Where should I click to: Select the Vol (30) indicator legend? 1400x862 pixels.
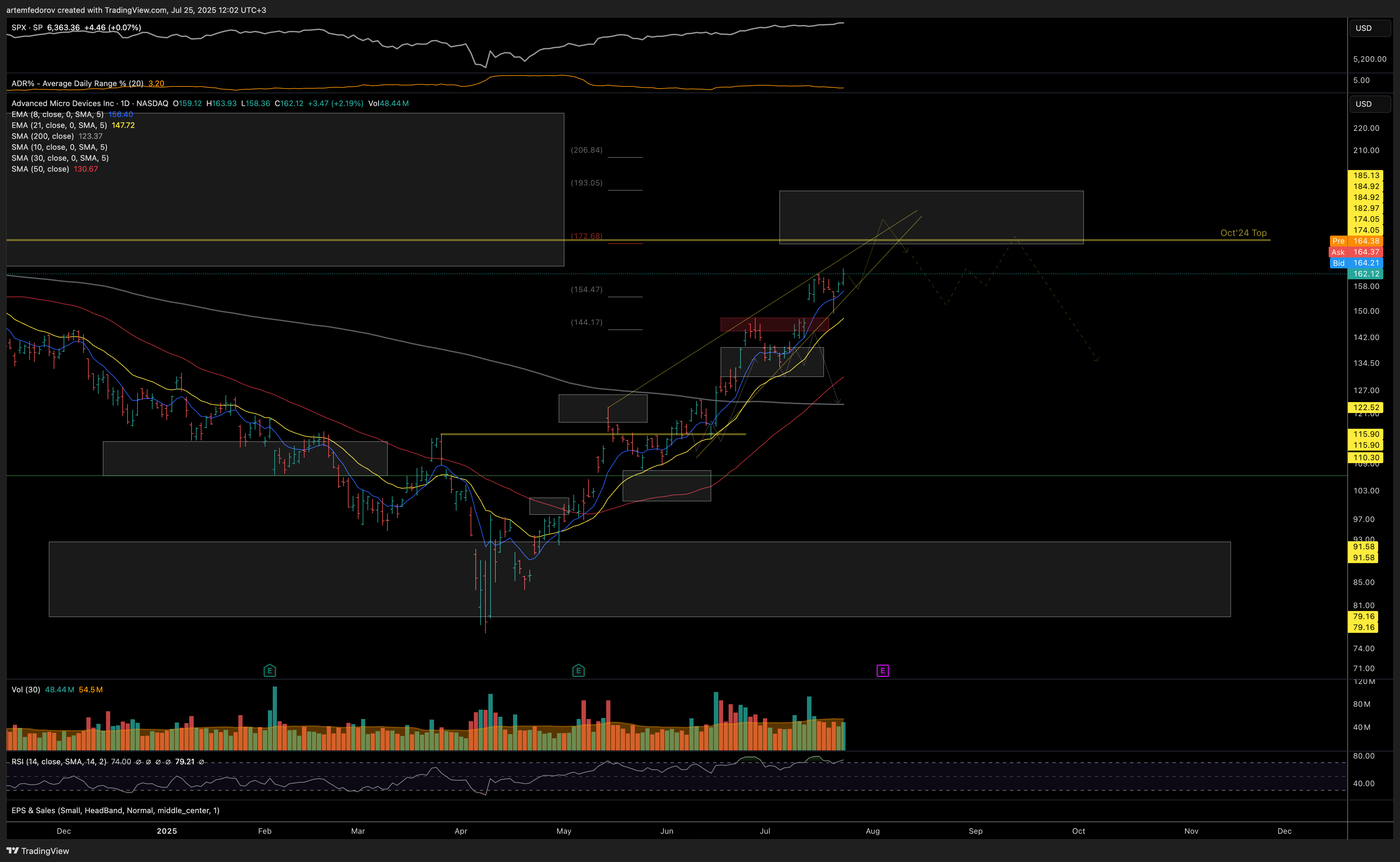pos(26,689)
